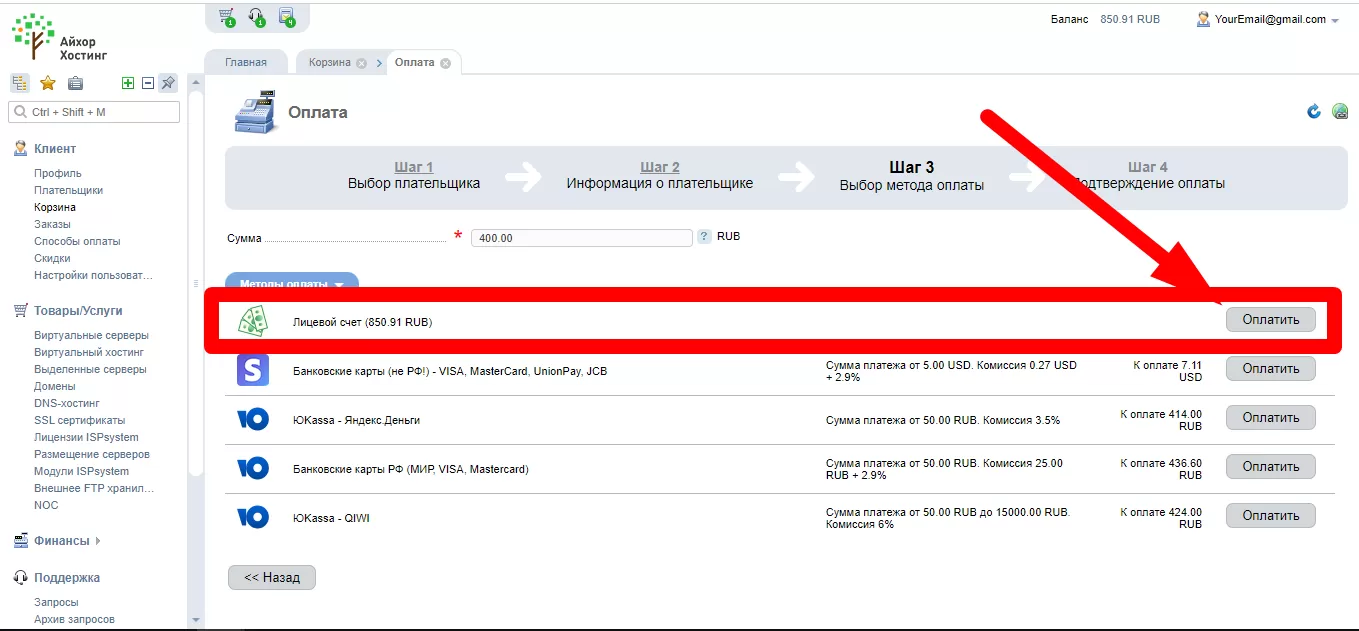
Task: Open the briefcase icon in sidebar
Action: click(75, 83)
